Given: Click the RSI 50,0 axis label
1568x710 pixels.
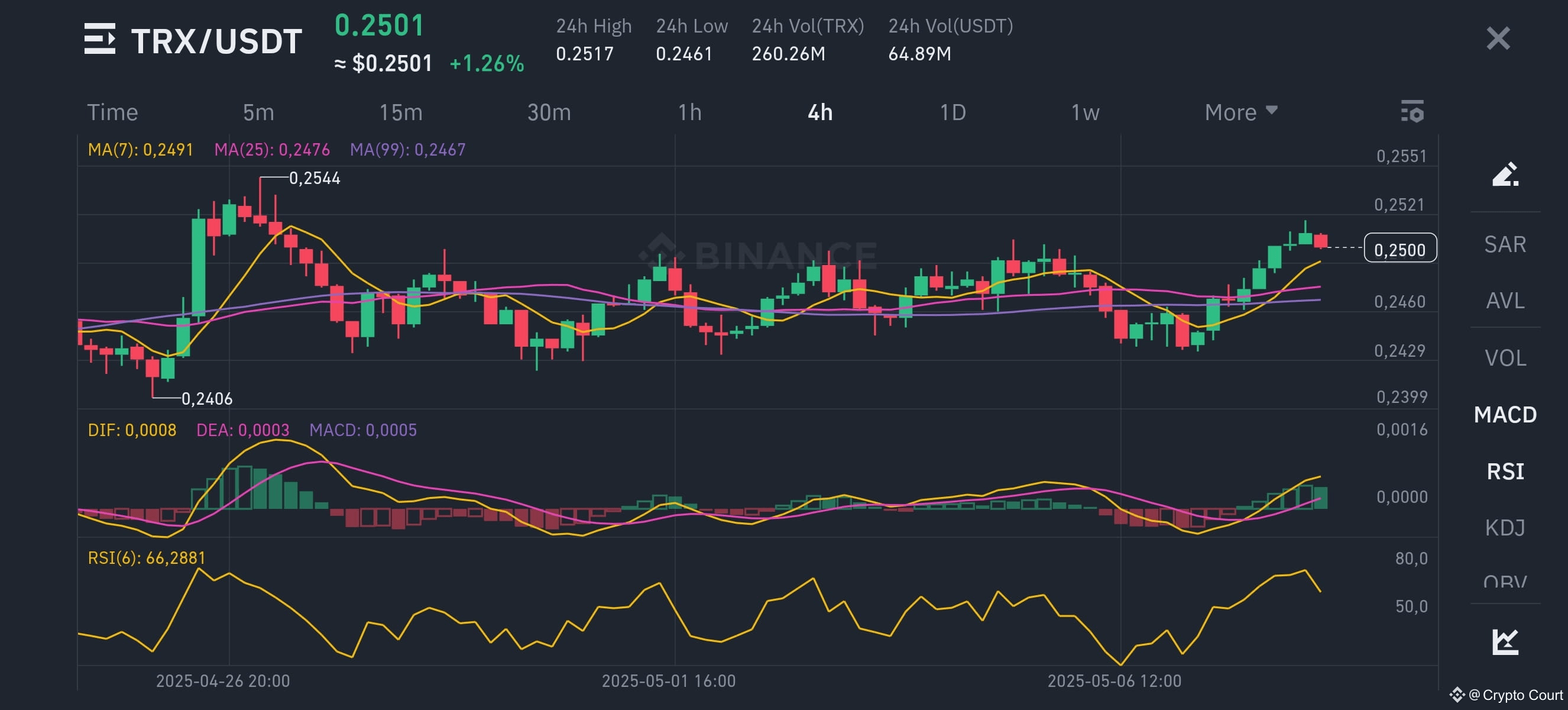Looking at the screenshot, I should pyautogui.click(x=1411, y=606).
